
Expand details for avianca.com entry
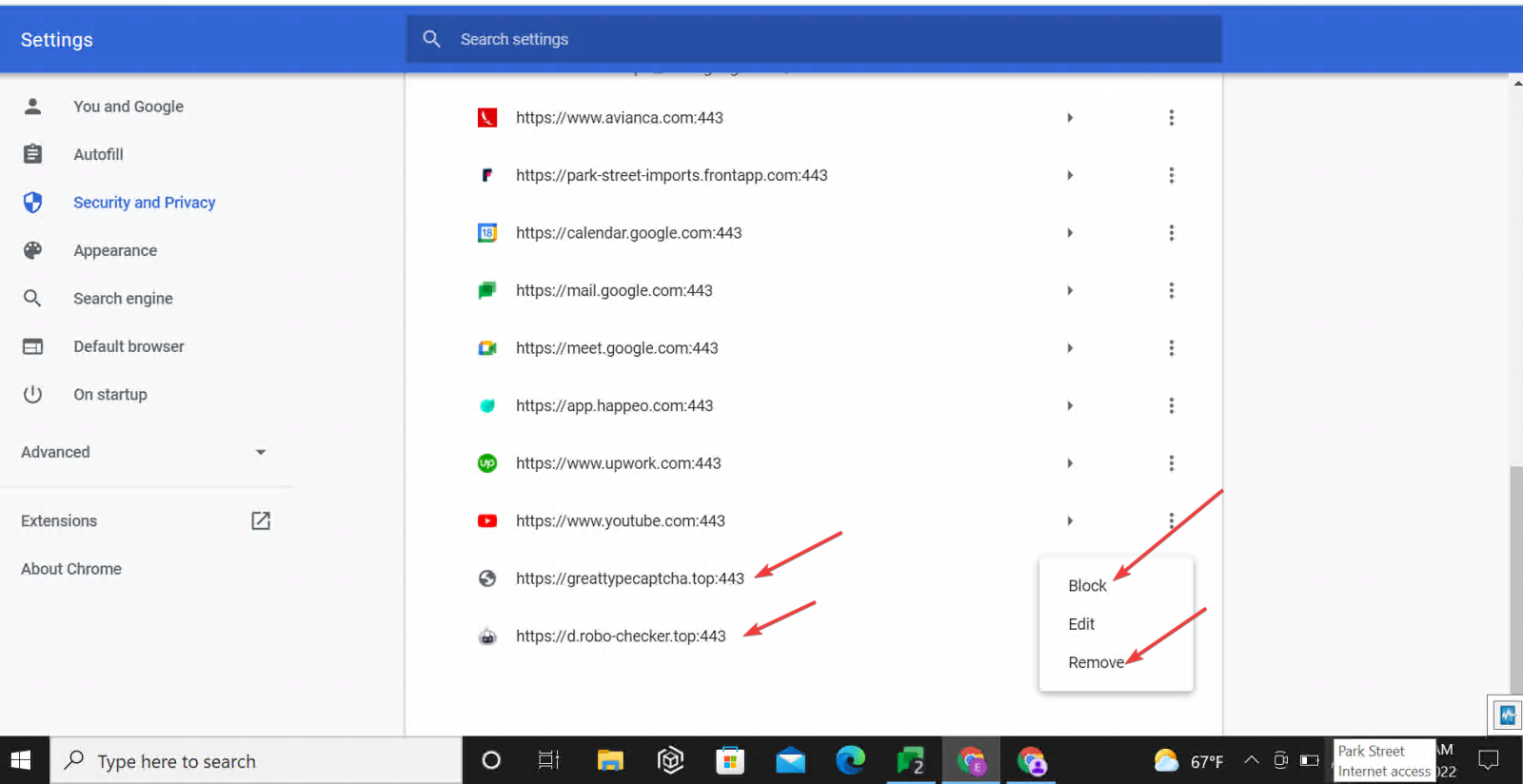coord(1070,118)
